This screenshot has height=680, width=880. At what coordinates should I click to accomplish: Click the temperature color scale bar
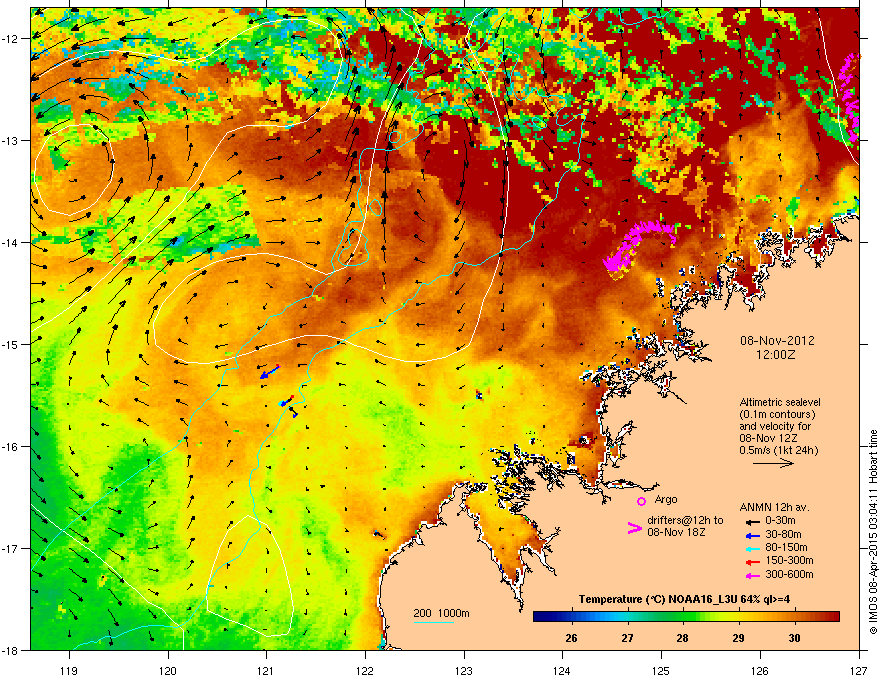(x=686, y=617)
